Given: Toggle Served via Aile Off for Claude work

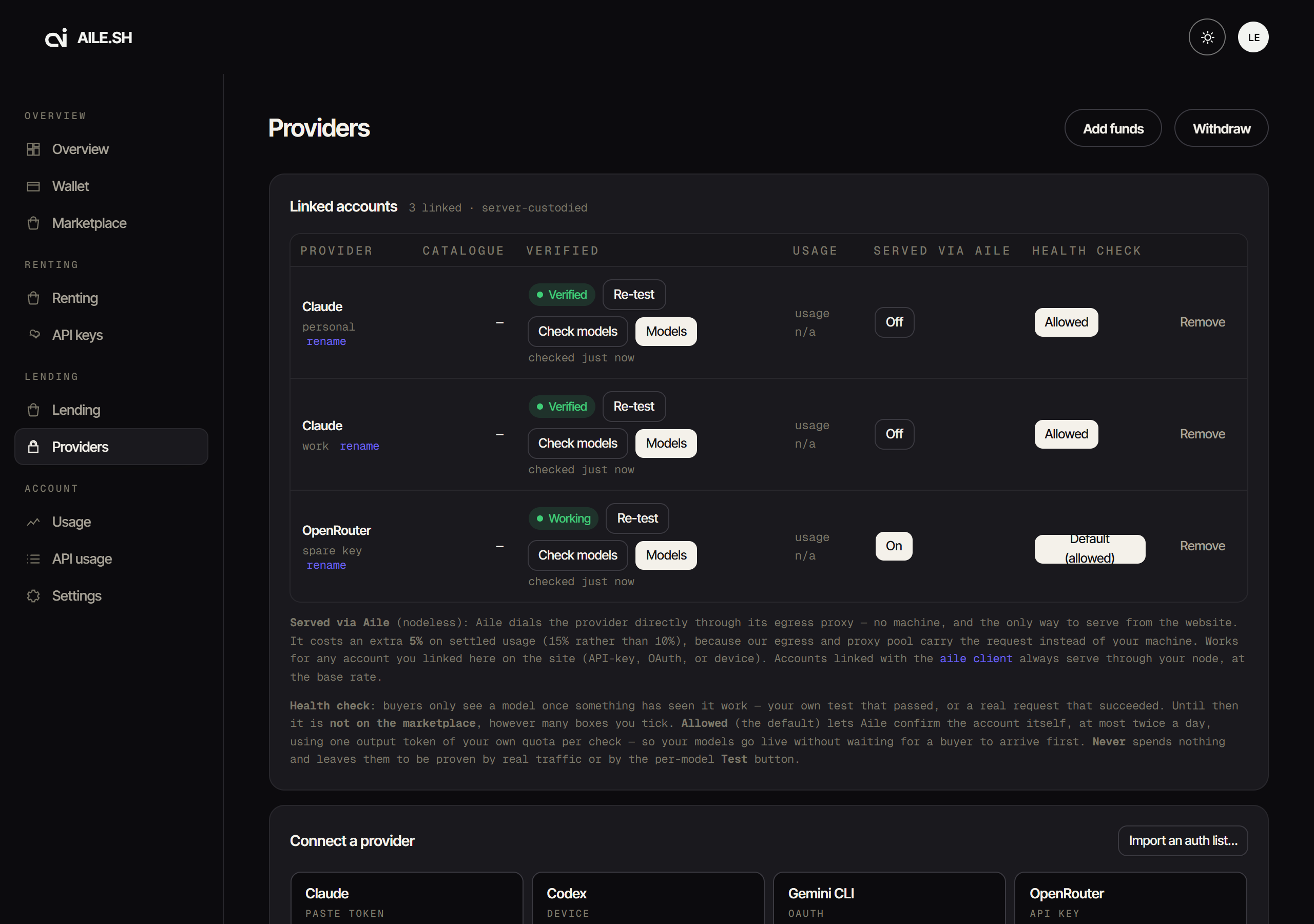Looking at the screenshot, I should [x=894, y=434].
